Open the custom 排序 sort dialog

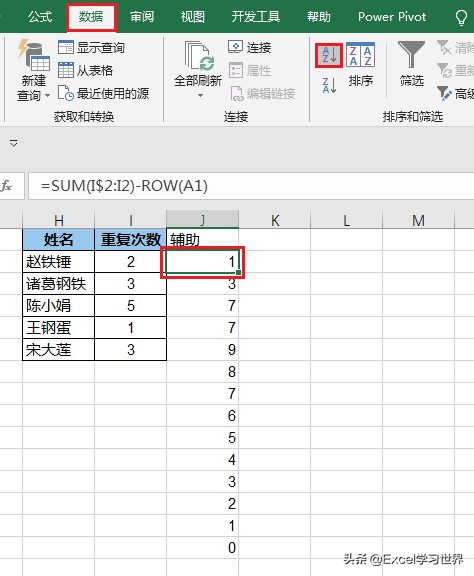click(x=360, y=64)
